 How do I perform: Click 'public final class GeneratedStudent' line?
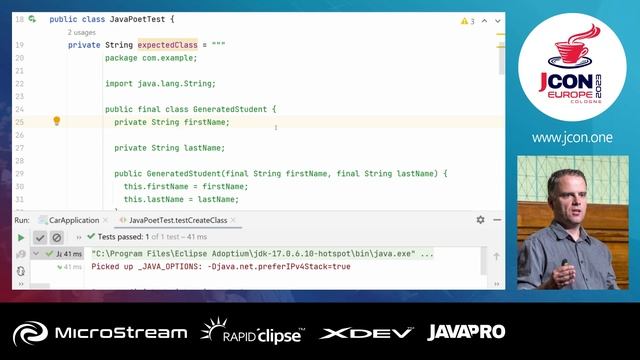191,109
